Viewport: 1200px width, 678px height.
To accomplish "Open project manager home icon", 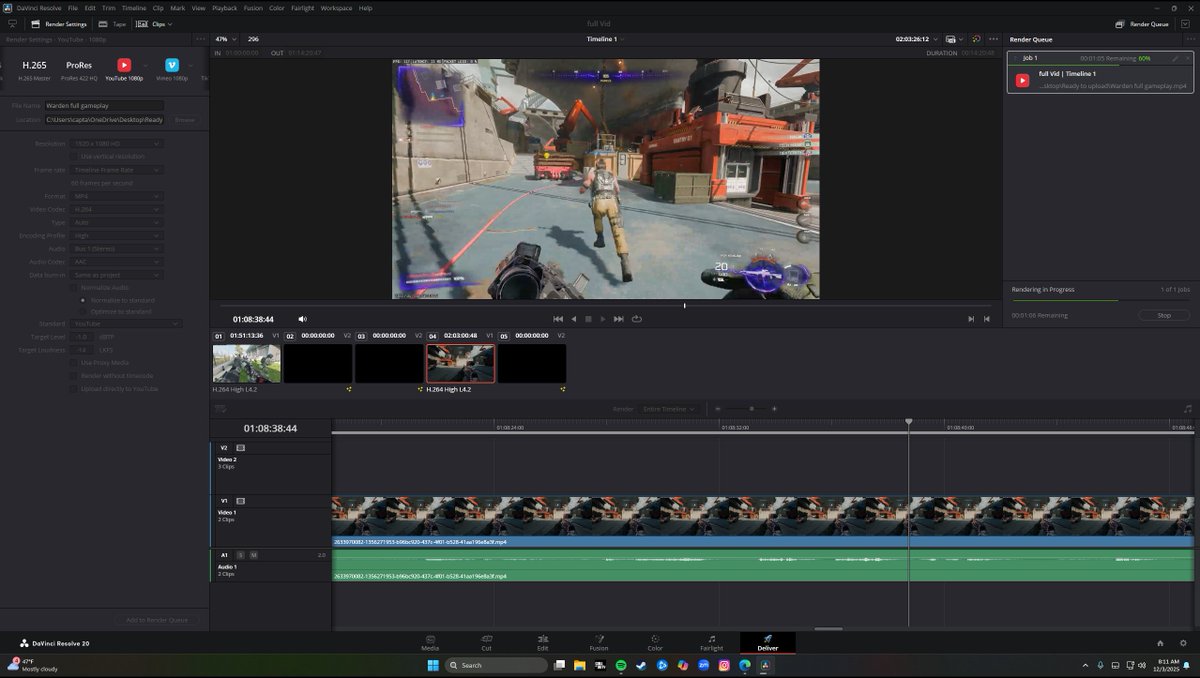I will click(1160, 643).
